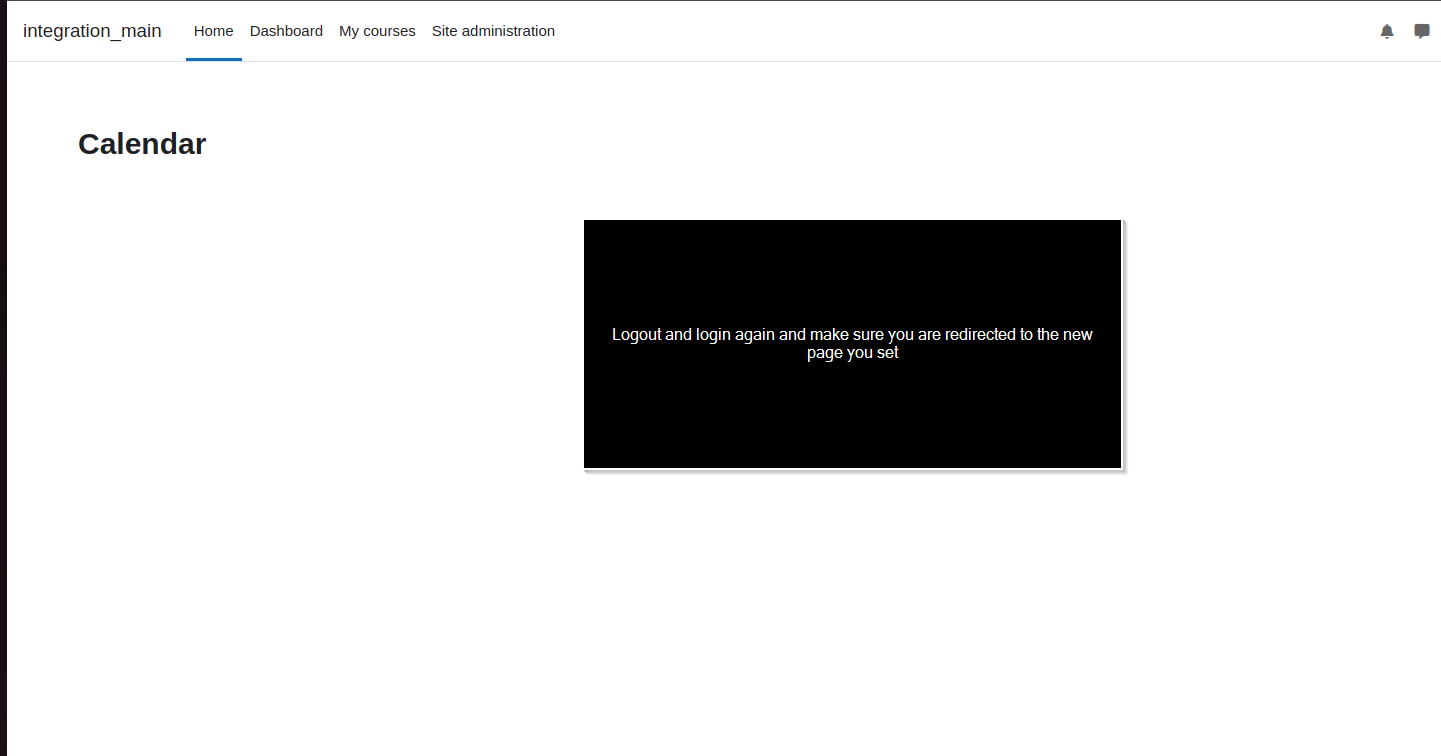Open Site administration menu item
1441x756 pixels.
click(493, 31)
